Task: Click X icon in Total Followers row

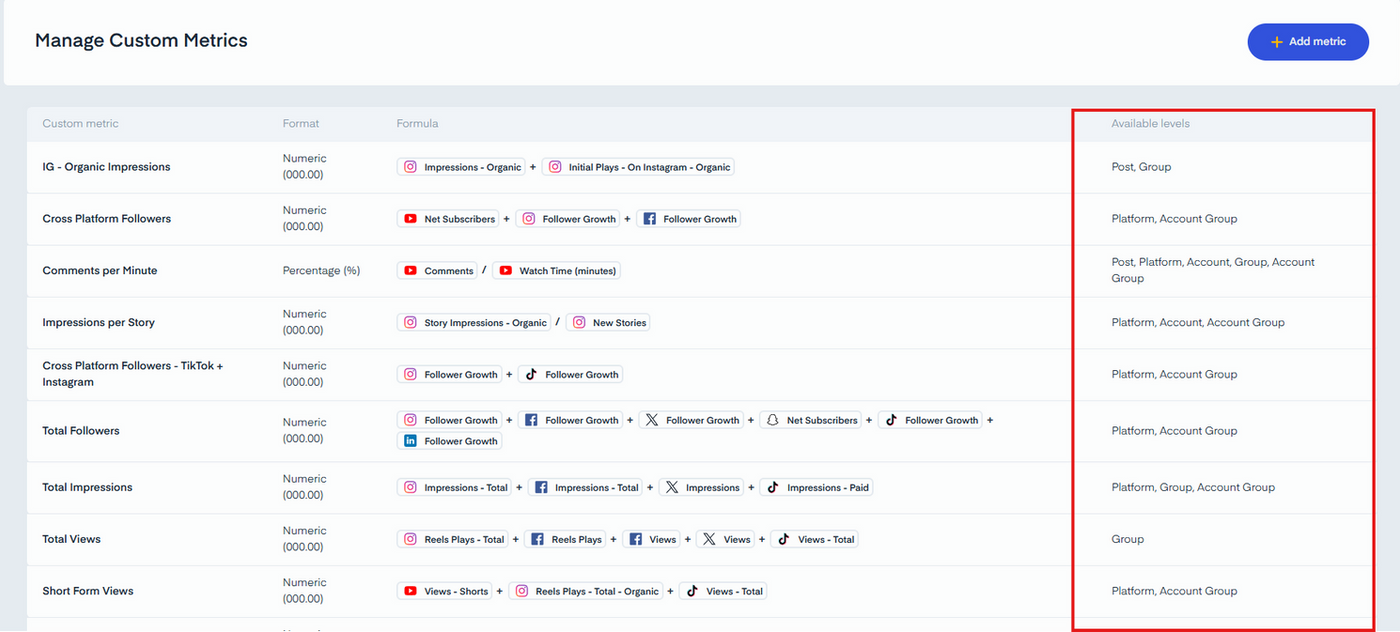Action: coord(652,421)
